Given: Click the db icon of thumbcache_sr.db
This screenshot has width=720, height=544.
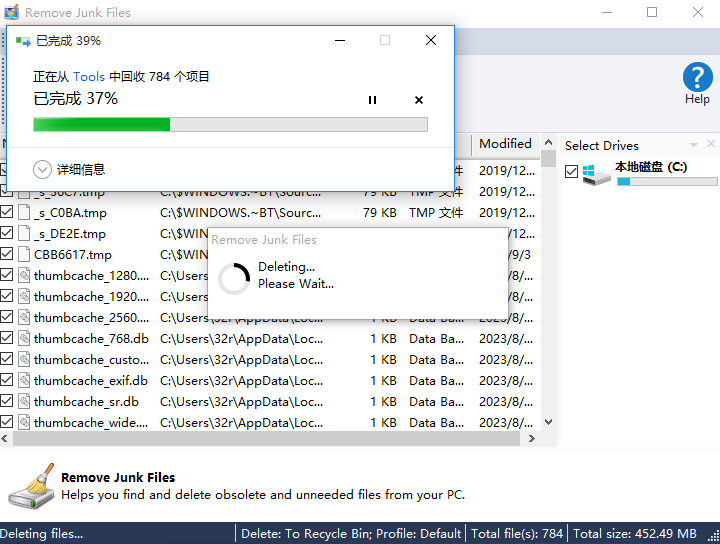Looking at the screenshot, I should point(24,401).
